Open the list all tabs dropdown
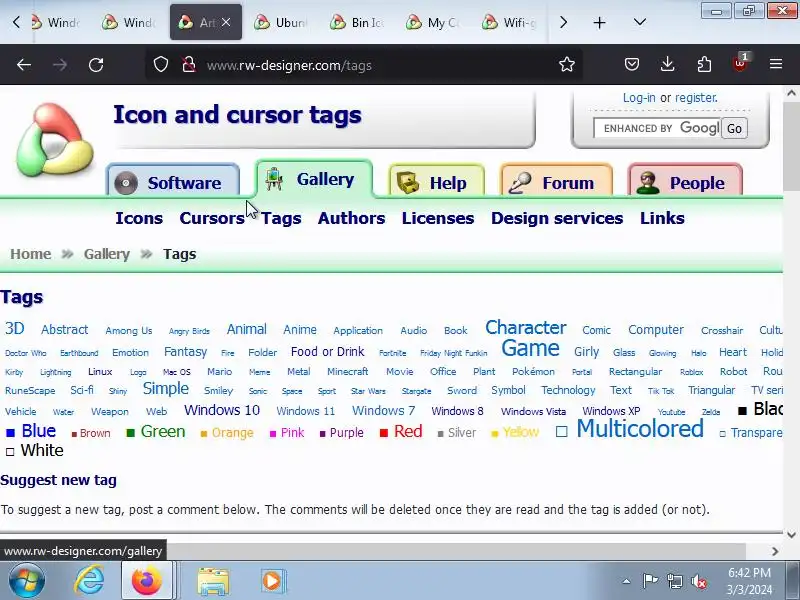This screenshot has width=800, height=600. [x=640, y=22]
